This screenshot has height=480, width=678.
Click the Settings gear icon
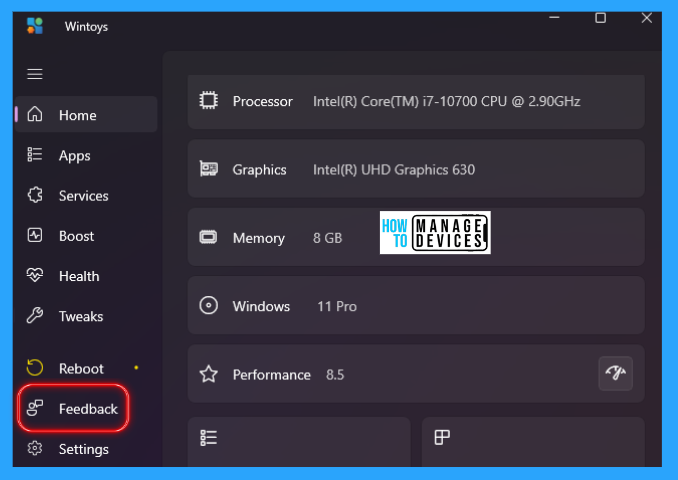(x=35, y=448)
